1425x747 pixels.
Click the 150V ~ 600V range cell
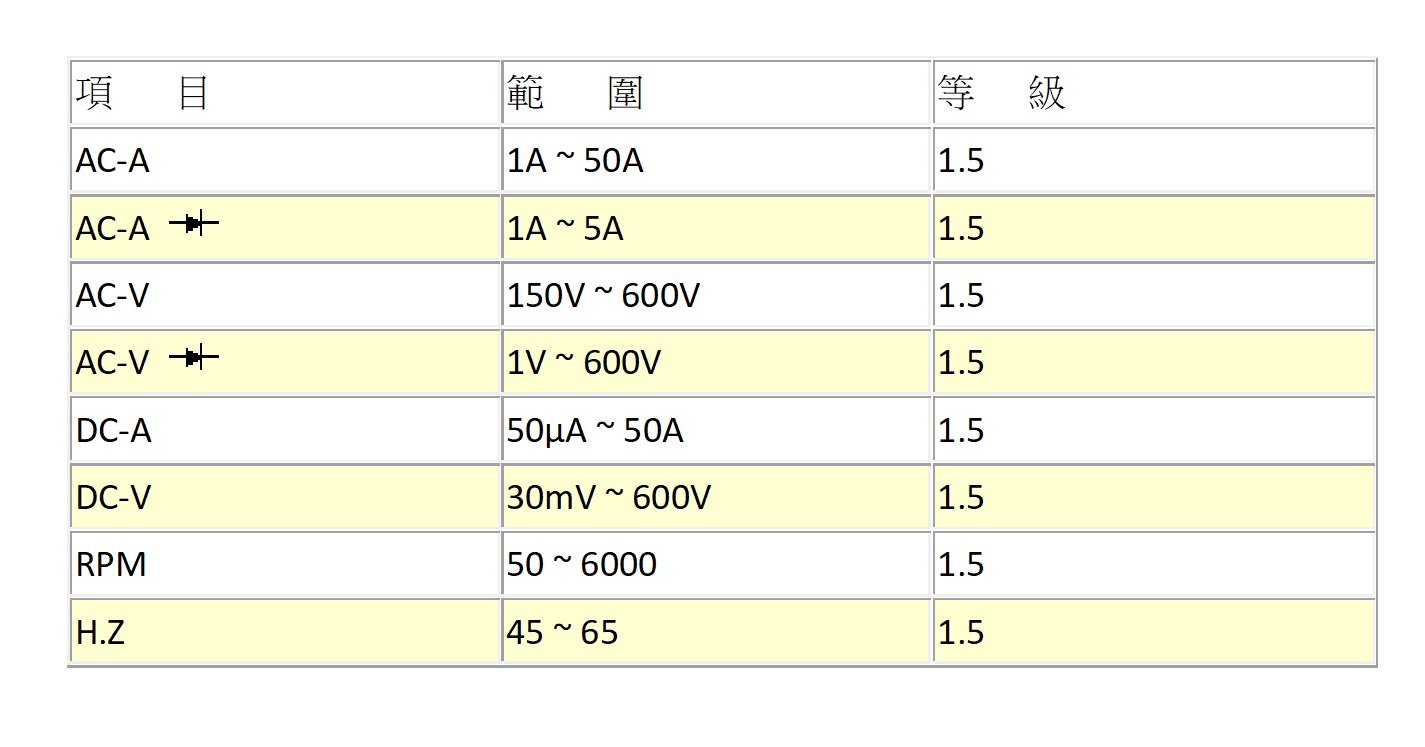coord(603,296)
